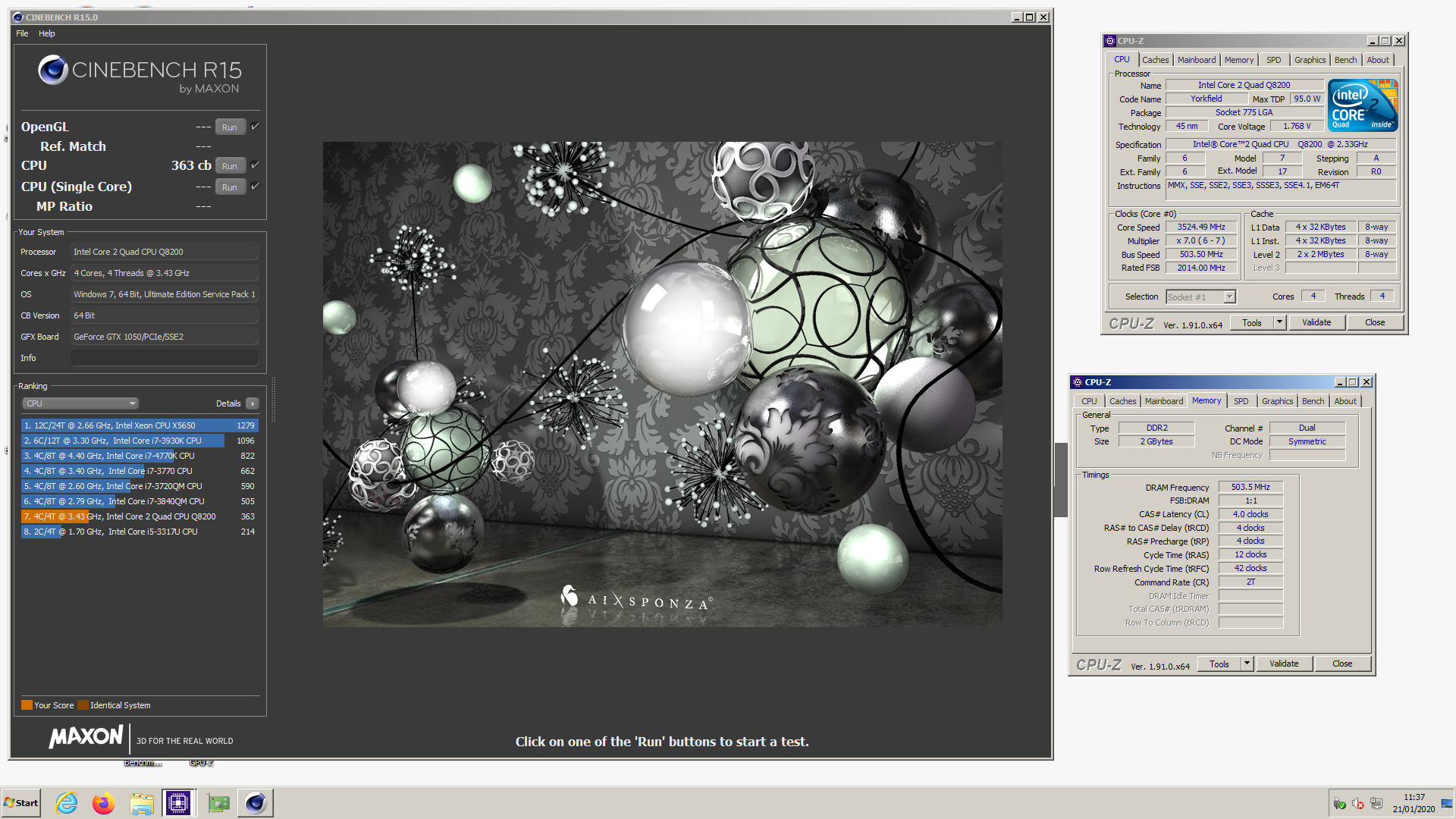
Task: Toggle the CPU (Single Core) test checkbox
Action: pos(255,186)
